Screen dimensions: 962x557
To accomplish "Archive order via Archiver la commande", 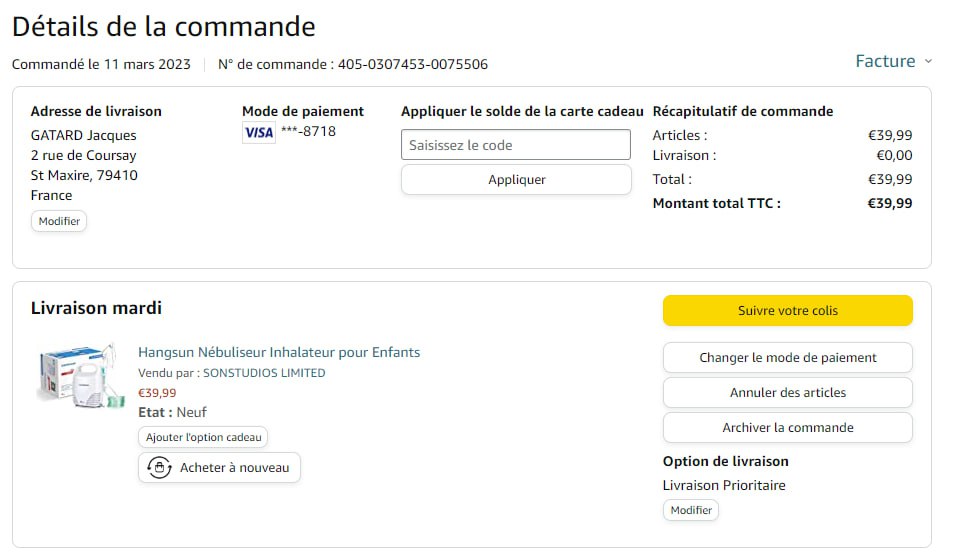I will tap(787, 428).
